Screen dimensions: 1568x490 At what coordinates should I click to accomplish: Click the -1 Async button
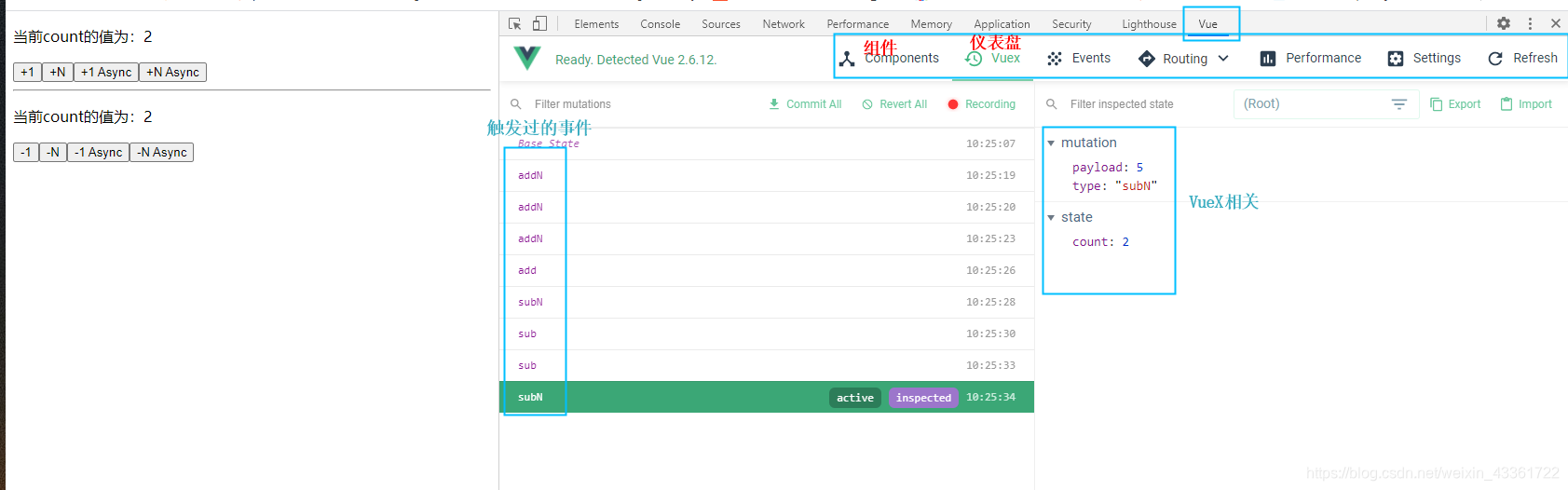tap(98, 152)
